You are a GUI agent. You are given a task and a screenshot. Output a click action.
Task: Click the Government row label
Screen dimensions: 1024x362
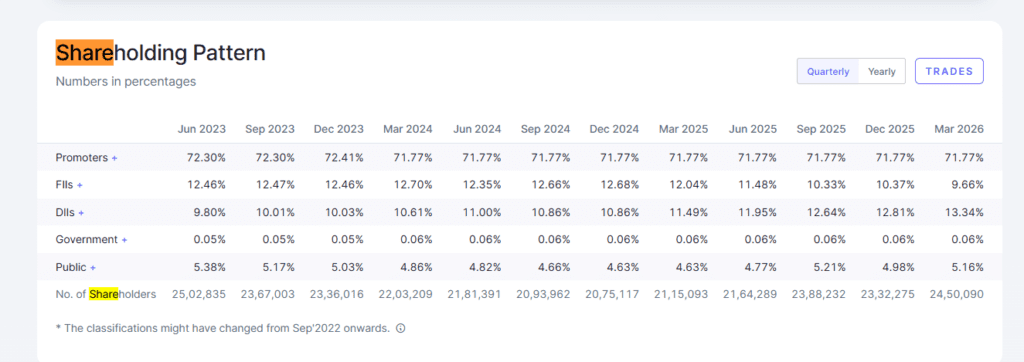(x=87, y=240)
